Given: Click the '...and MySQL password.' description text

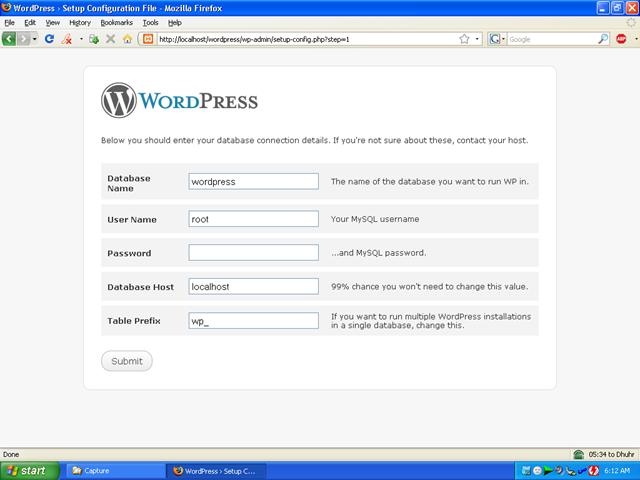Looking at the screenshot, I should click(378, 253).
